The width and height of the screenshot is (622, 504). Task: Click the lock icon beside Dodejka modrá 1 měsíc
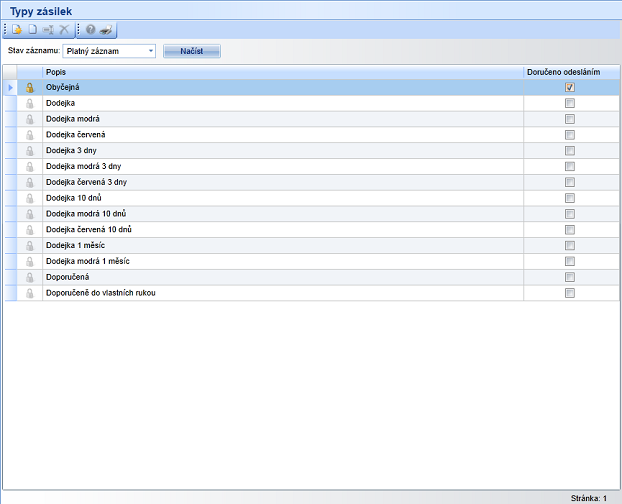tap(30, 262)
